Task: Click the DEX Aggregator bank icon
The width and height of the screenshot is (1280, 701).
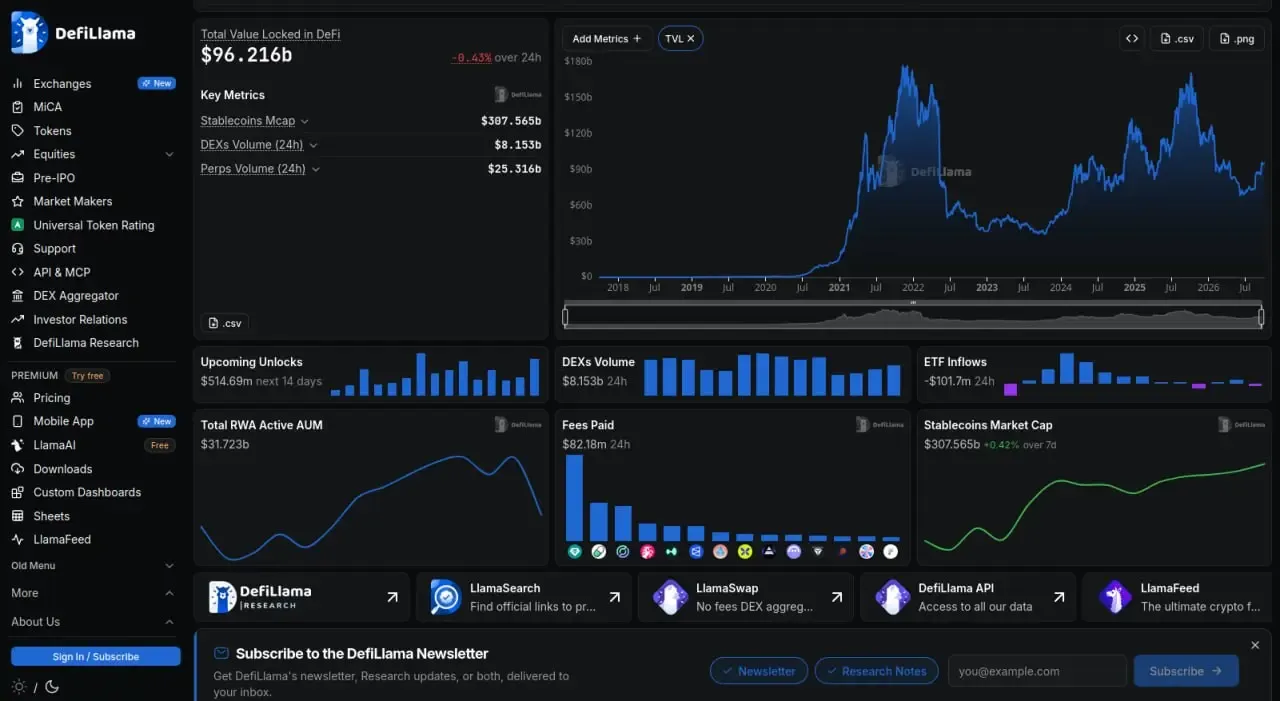Action: point(17,296)
